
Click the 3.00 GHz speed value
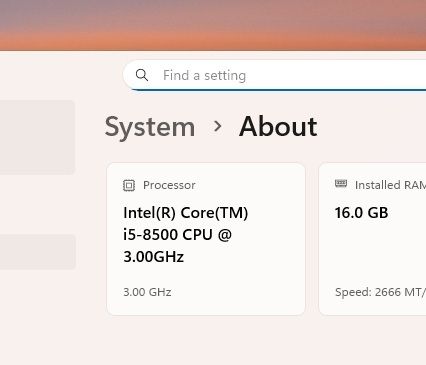click(147, 292)
